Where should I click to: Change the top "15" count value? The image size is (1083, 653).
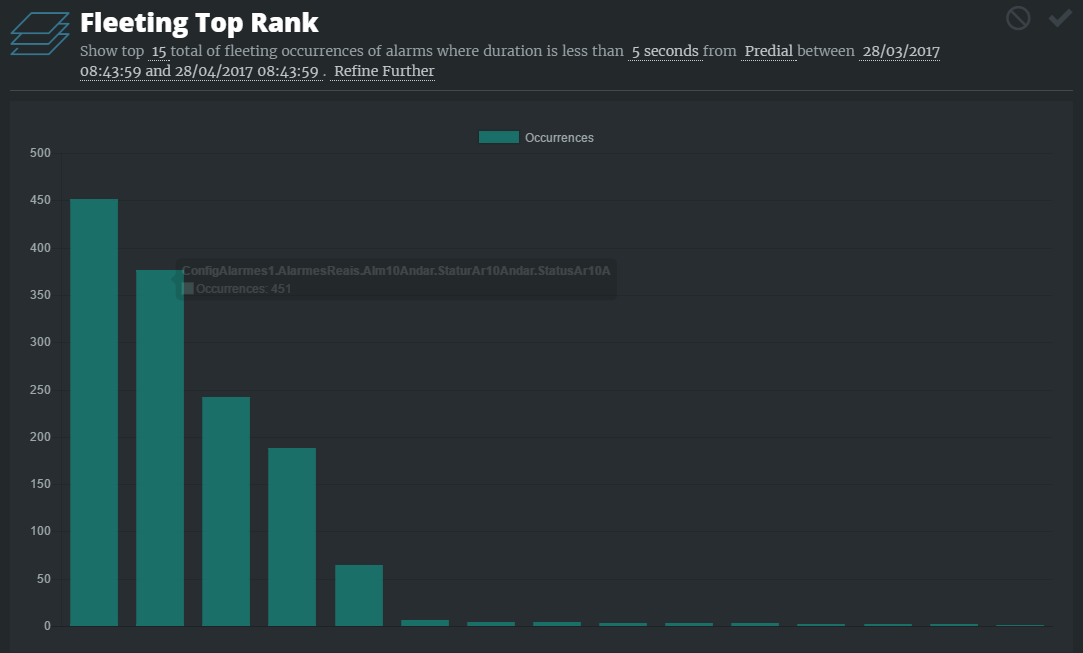pos(159,51)
